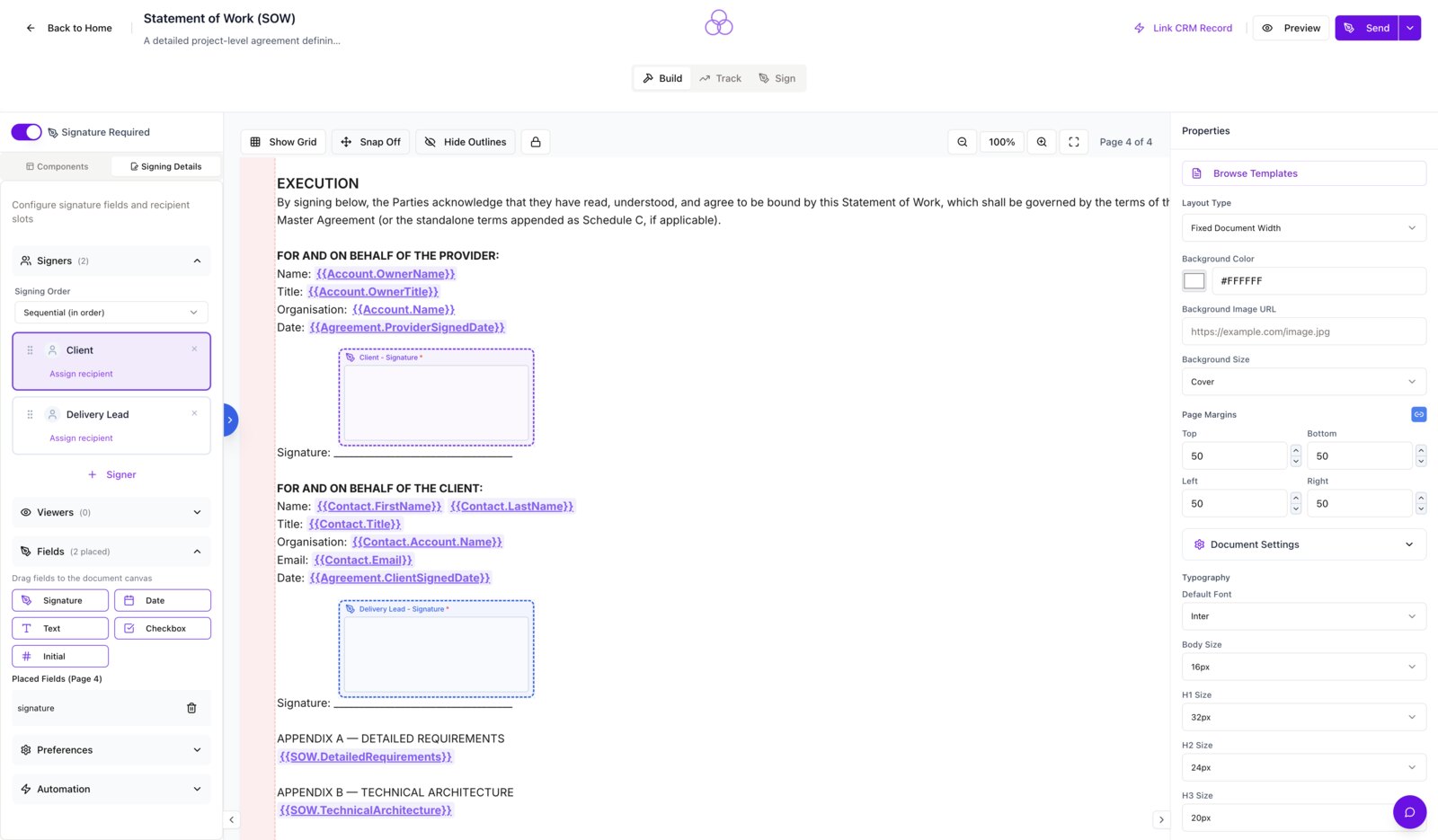This screenshot has height=840, width=1438.
Task: Switch to the Build tab
Action: (x=662, y=78)
